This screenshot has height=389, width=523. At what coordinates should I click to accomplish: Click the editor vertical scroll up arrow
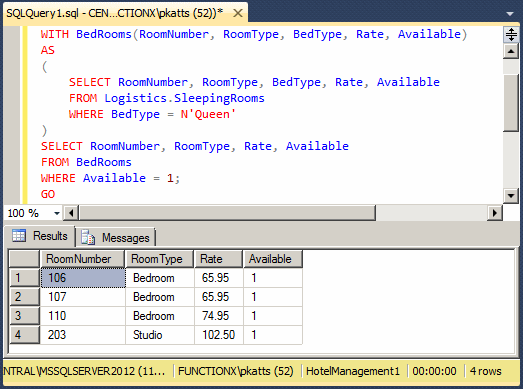click(x=511, y=51)
